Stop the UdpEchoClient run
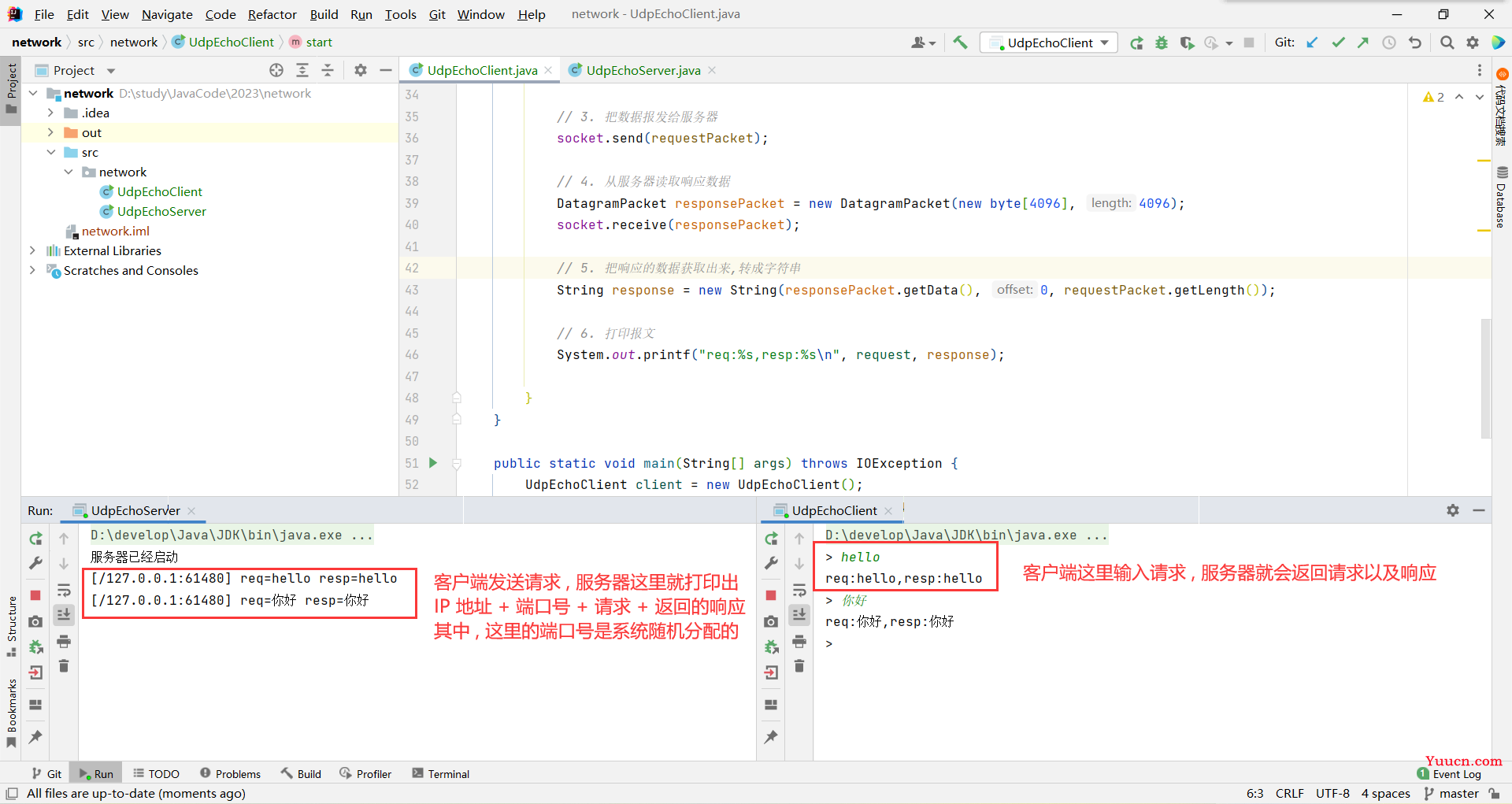Viewport: 1512px width, 804px height. [771, 595]
